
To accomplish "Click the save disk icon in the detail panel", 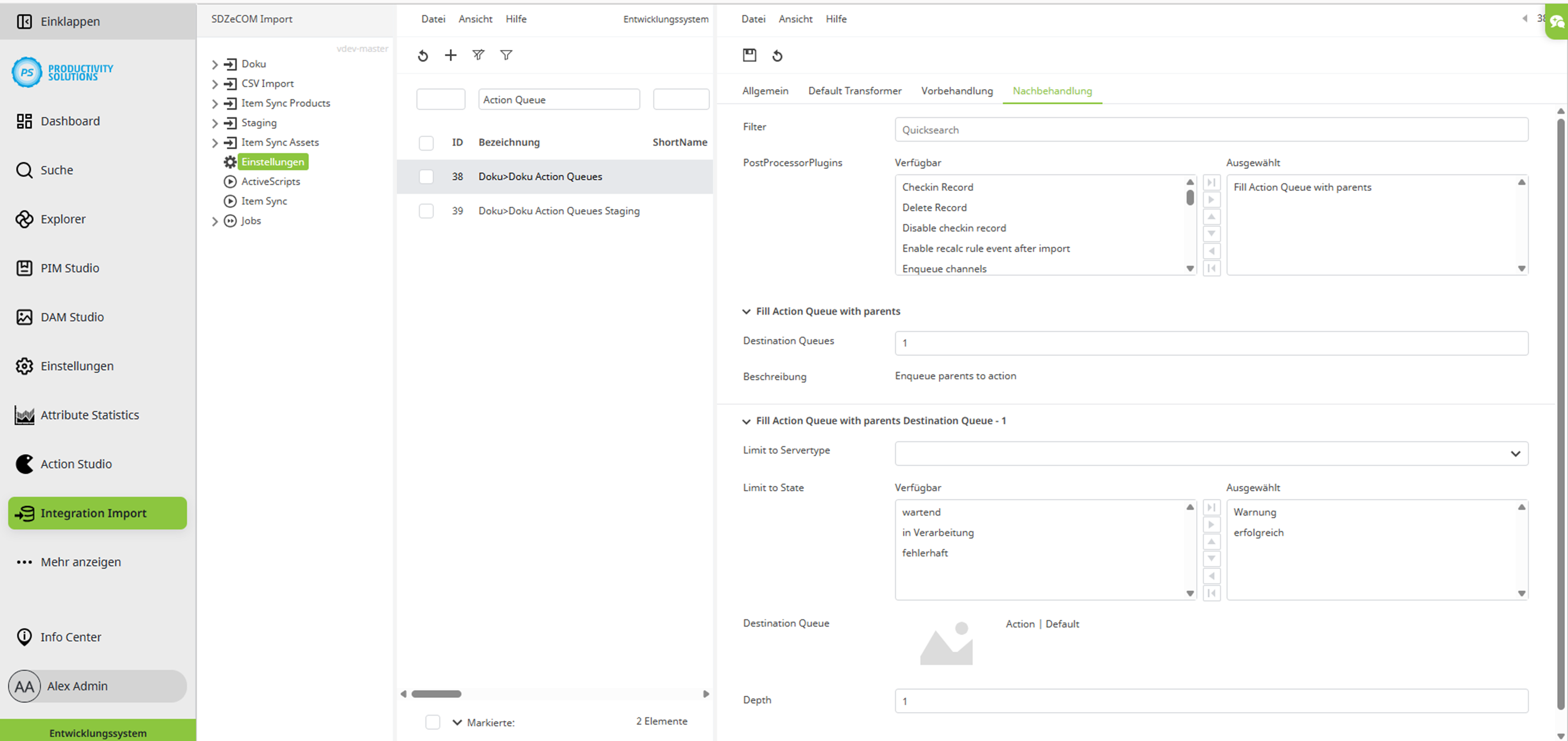I will point(749,55).
